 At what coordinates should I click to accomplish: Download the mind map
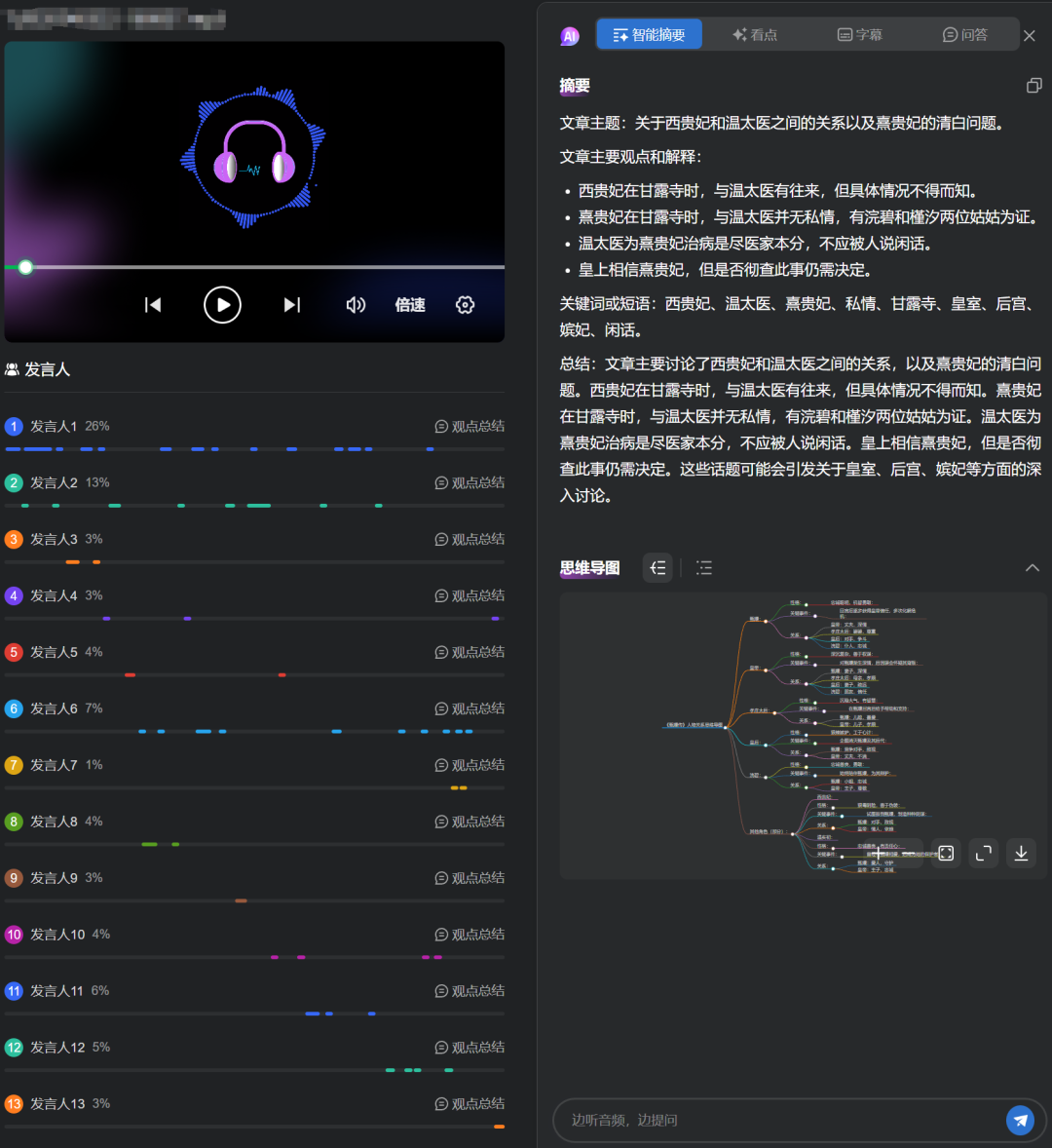tap(1021, 853)
